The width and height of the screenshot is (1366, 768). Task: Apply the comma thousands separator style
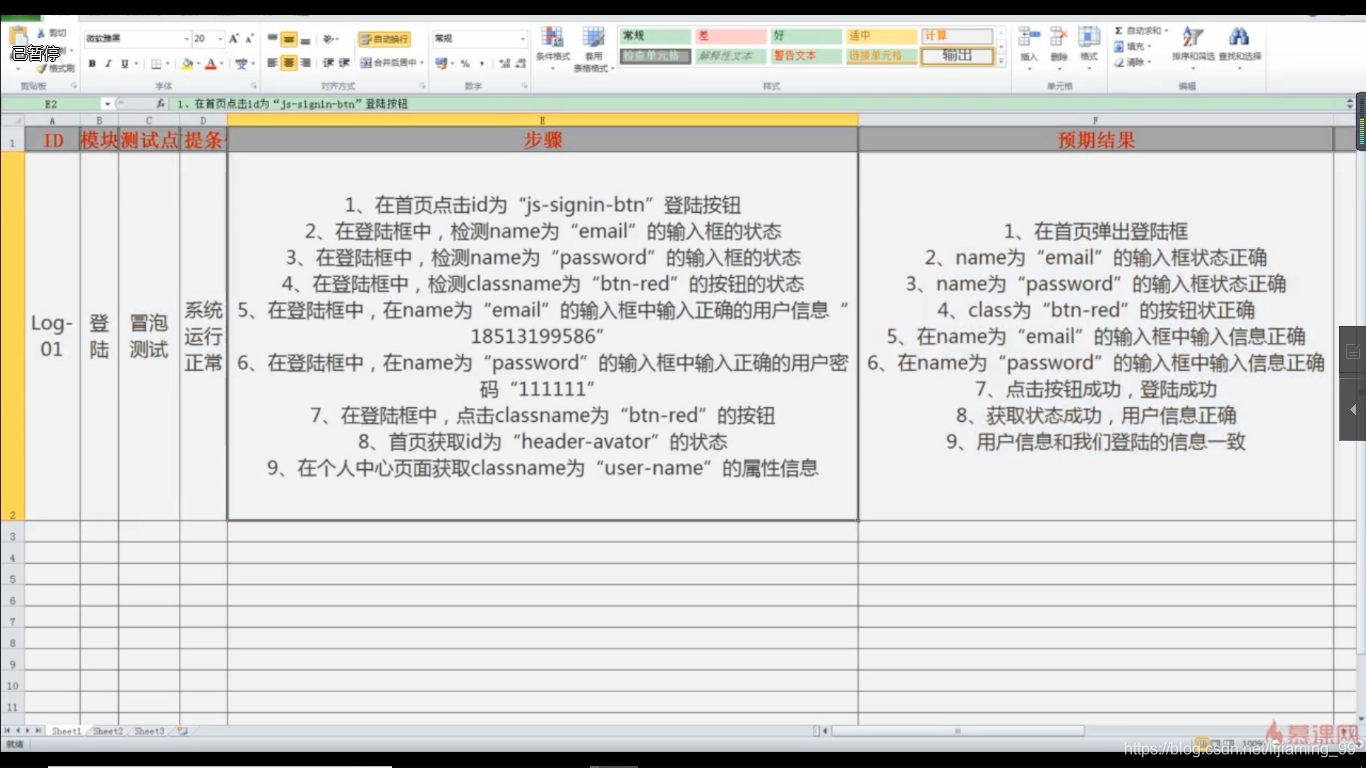[482, 64]
